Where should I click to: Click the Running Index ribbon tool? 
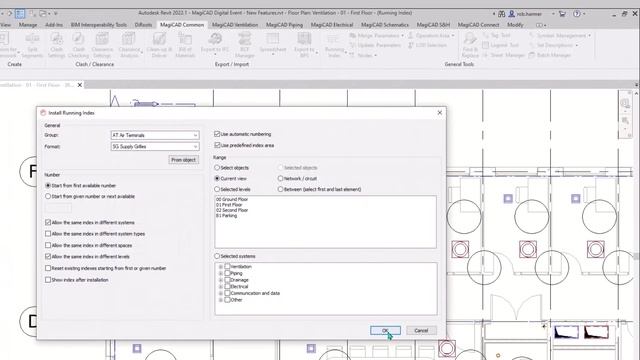coord(334,45)
